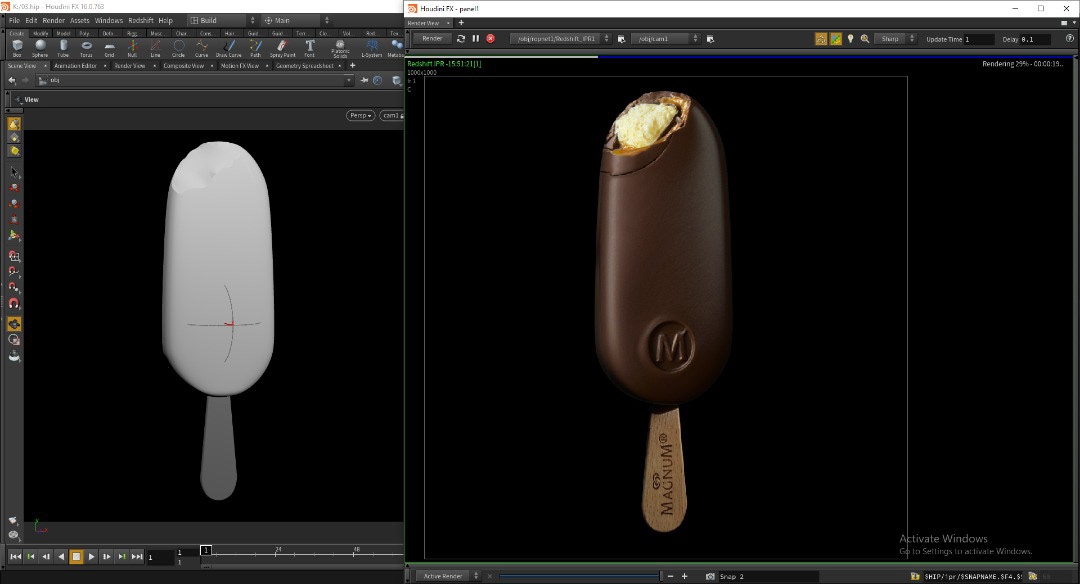The width and height of the screenshot is (1080, 584).
Task: Toggle the highlighted snapping icon in viewport sidebar
Action: (x=14, y=324)
